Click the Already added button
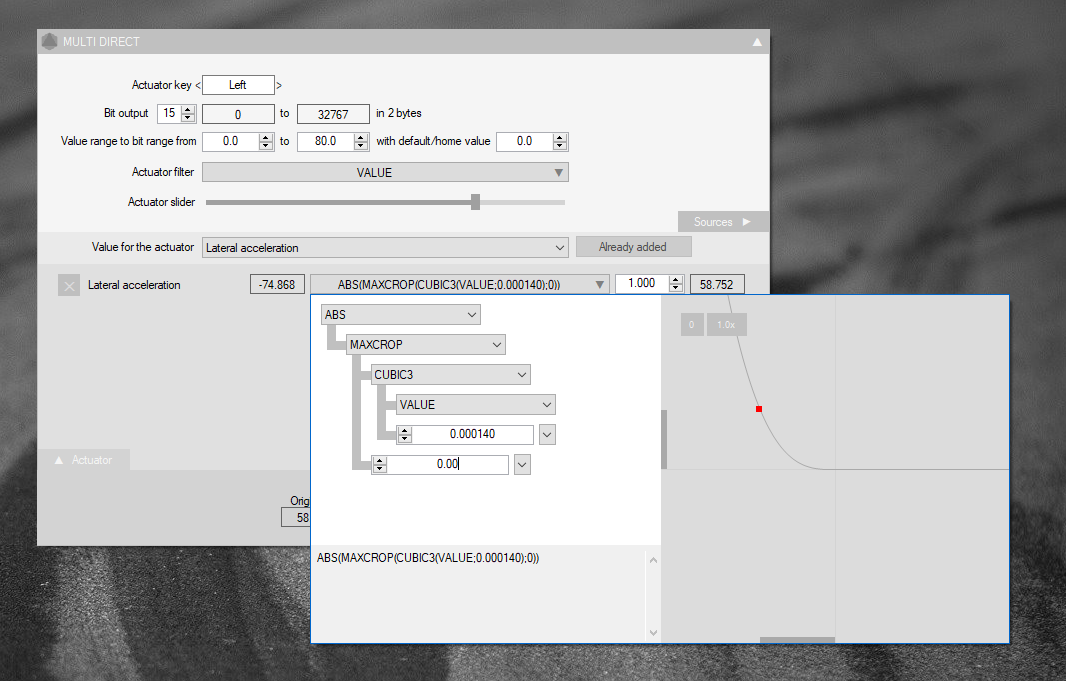1066x681 pixels. pos(633,247)
